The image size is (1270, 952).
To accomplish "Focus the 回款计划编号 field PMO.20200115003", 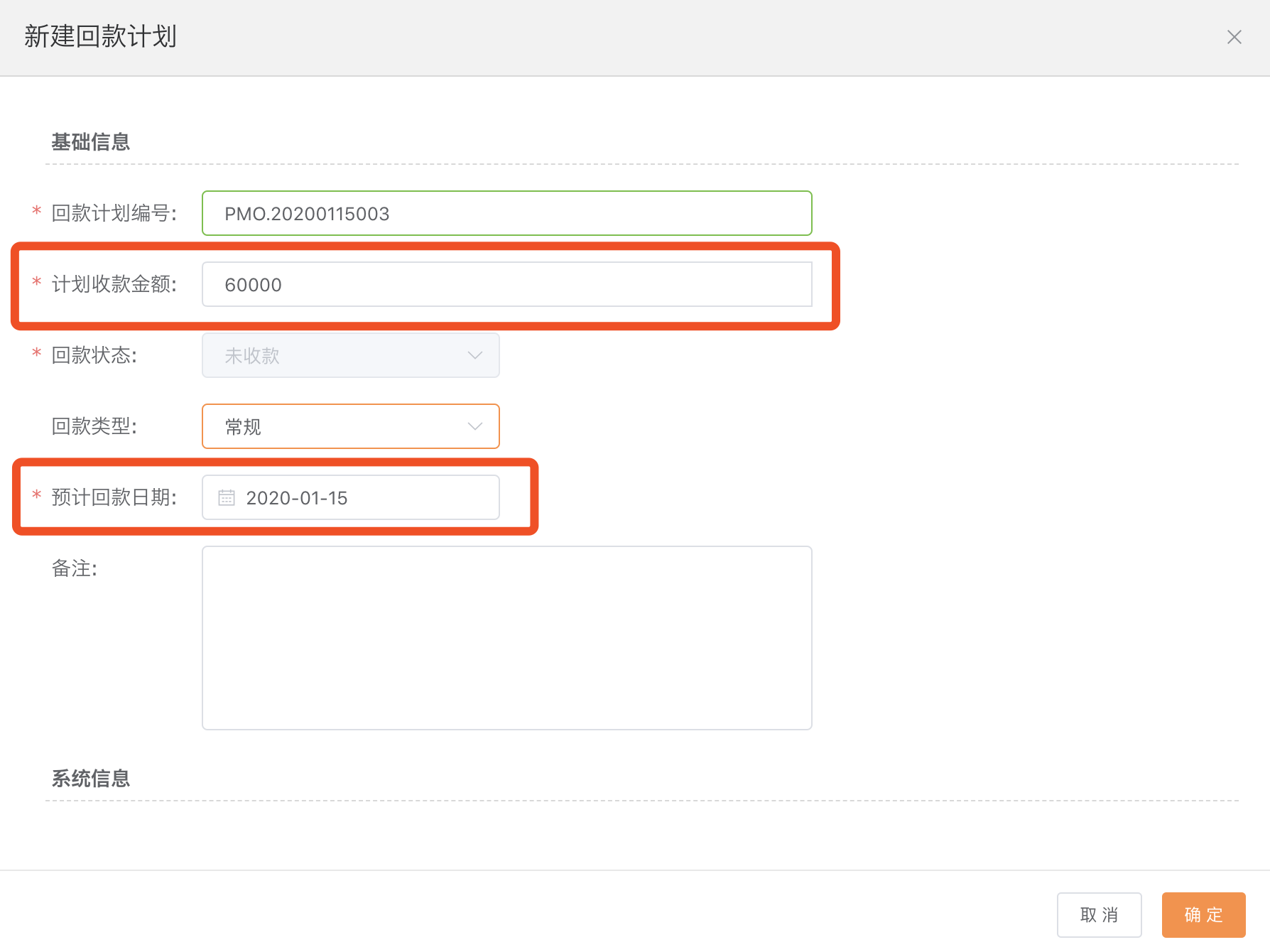I will [x=506, y=213].
